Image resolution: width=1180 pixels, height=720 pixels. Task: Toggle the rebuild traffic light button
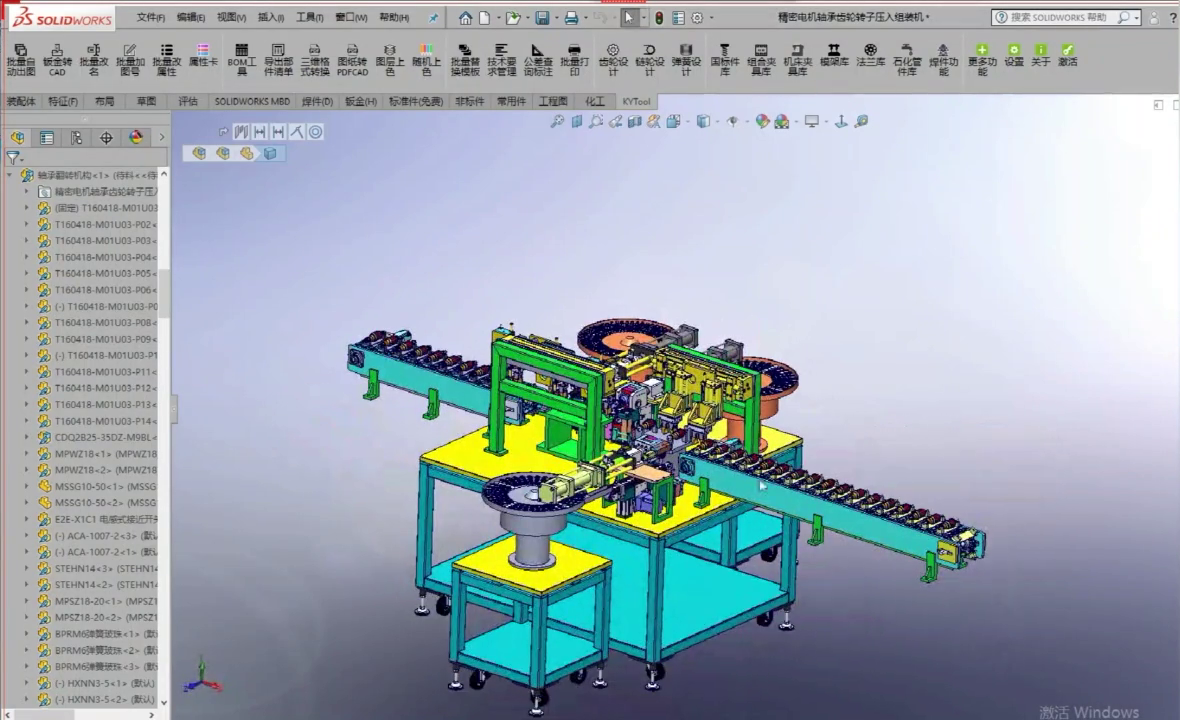659,17
